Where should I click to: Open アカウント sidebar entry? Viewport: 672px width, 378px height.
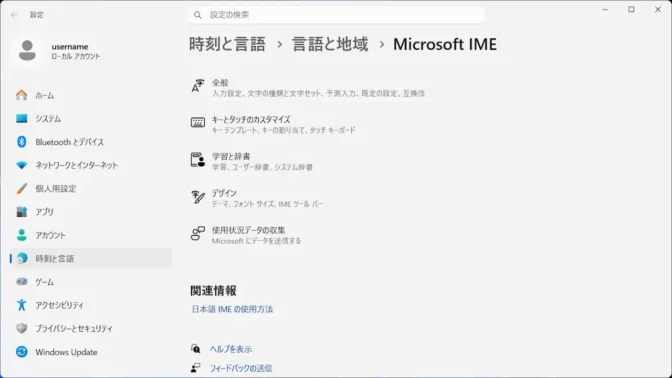91,235
